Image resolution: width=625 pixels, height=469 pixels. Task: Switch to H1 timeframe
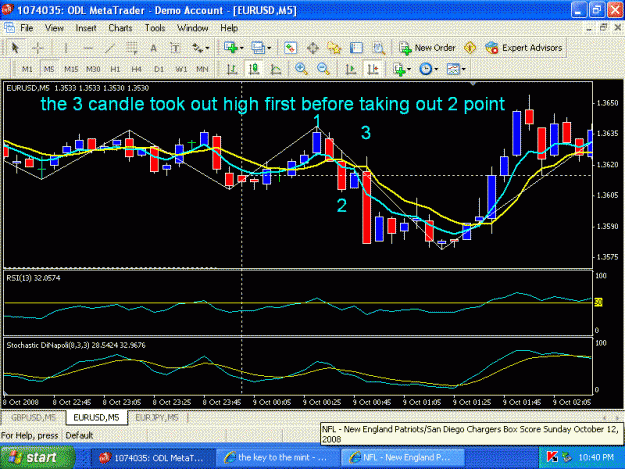[115, 69]
